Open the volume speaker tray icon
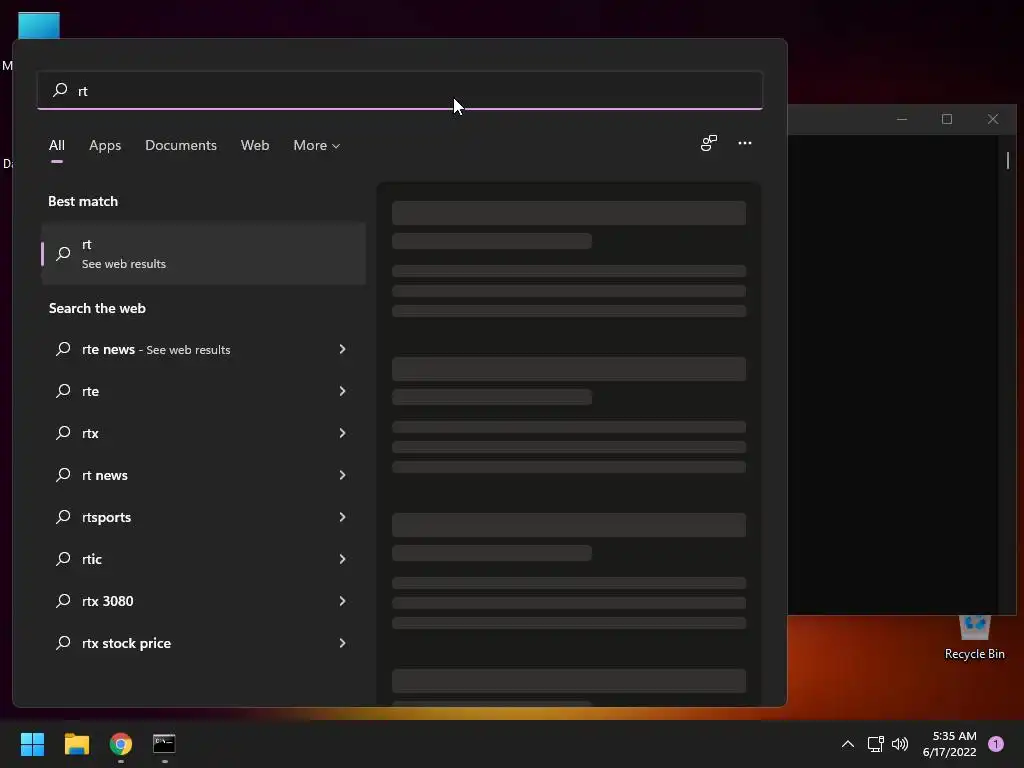Image resolution: width=1024 pixels, height=768 pixels. [x=900, y=744]
